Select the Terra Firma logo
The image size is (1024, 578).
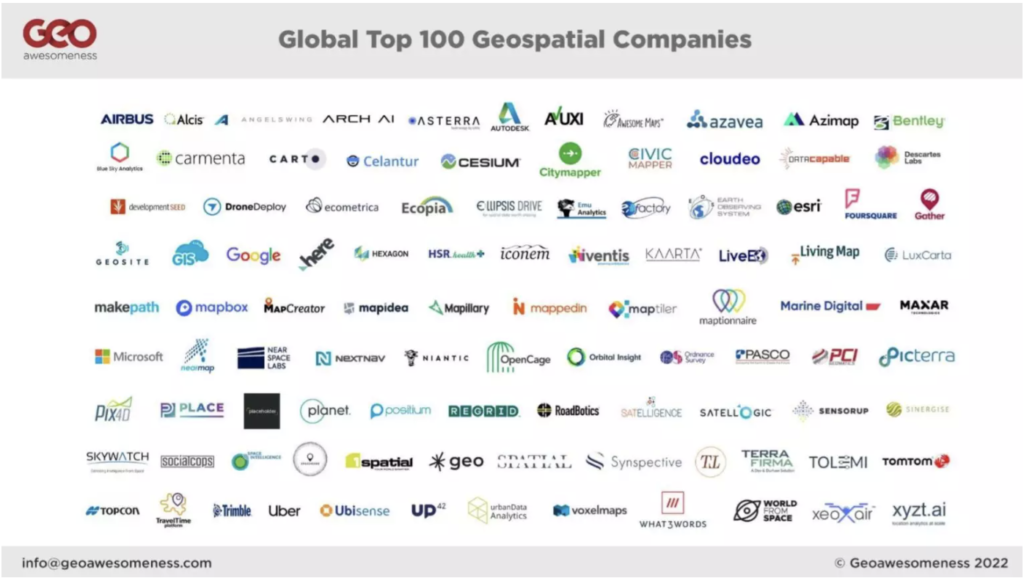(x=767, y=460)
